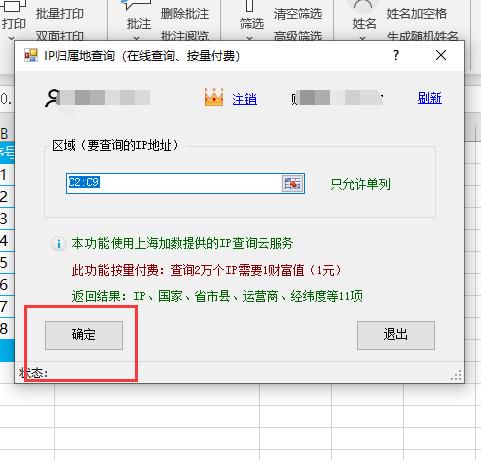This screenshot has height=460, width=481.
Task: Click the blue info icon
Action: point(59,244)
